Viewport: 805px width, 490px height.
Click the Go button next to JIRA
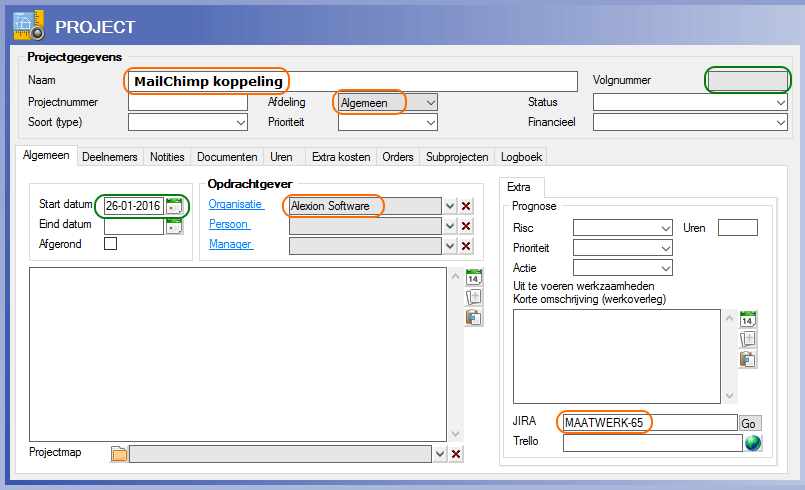click(x=749, y=424)
